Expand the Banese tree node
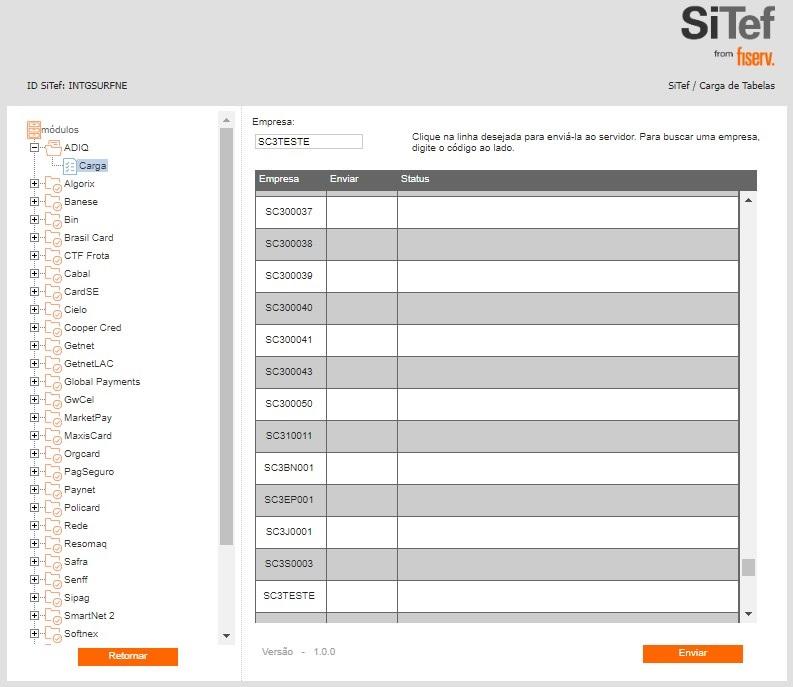793x687 pixels. (x=34, y=202)
